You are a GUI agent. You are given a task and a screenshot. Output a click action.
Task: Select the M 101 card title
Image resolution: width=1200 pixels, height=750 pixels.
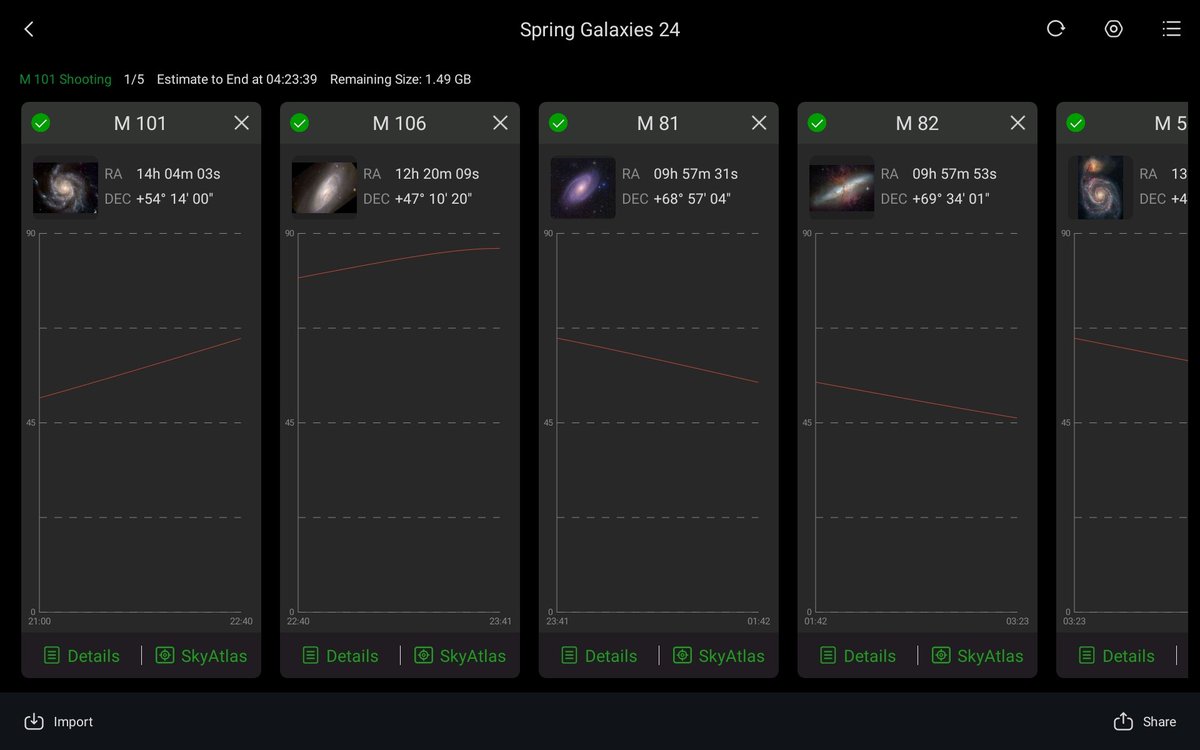coord(140,123)
